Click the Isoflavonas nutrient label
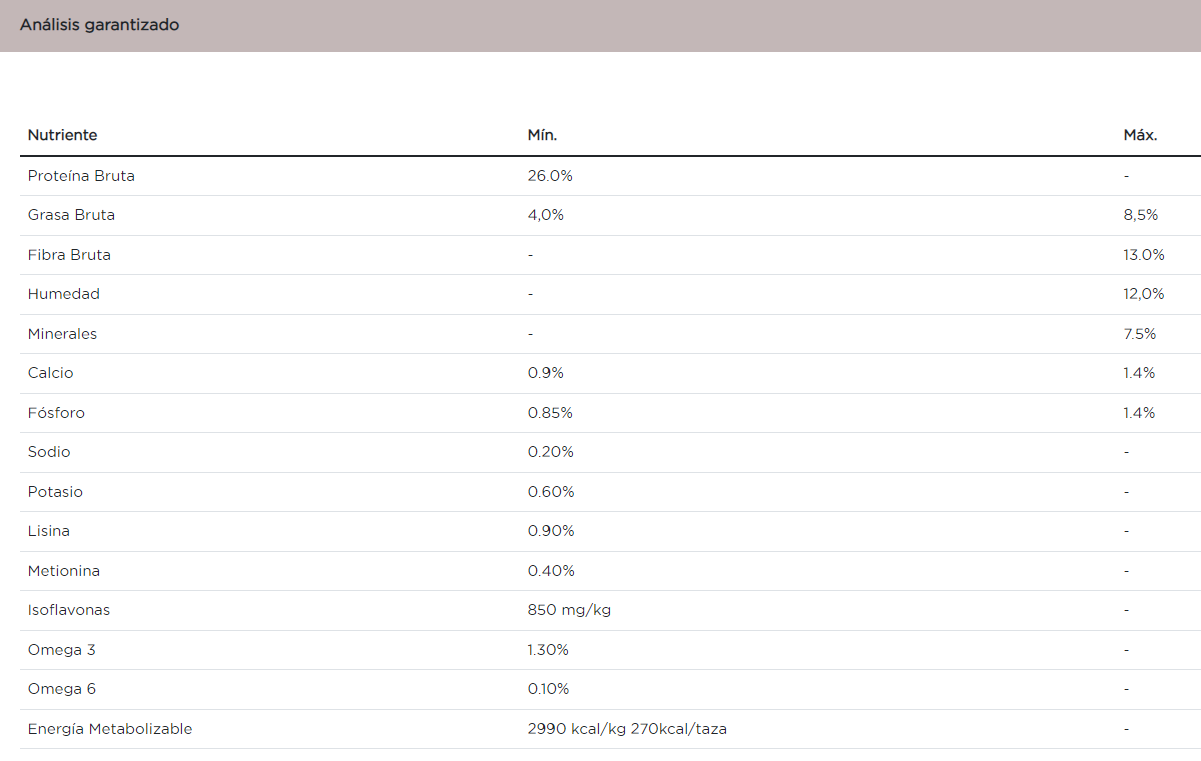This screenshot has width=1201, height=761. coord(68,610)
